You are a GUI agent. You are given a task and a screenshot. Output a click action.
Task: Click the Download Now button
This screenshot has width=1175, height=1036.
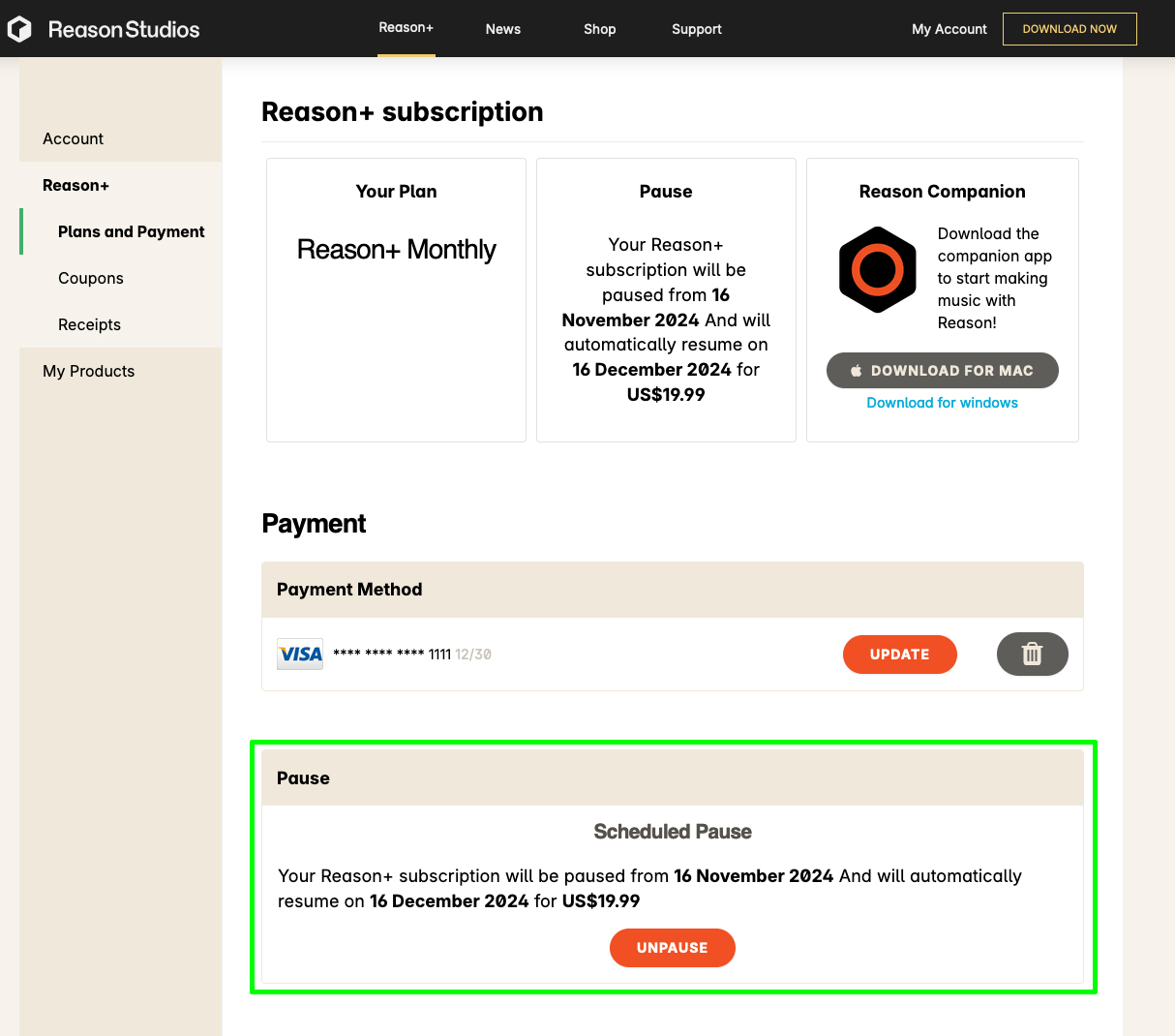tap(1070, 29)
